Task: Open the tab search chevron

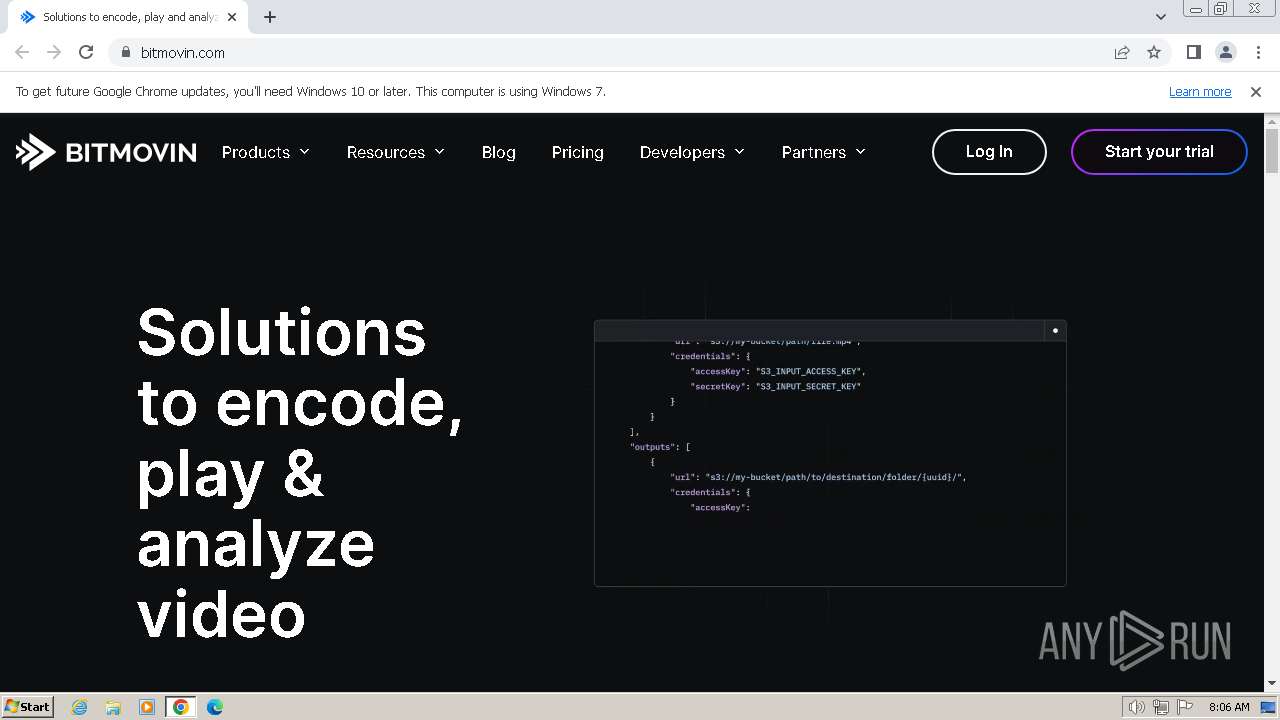Action: point(1160,17)
